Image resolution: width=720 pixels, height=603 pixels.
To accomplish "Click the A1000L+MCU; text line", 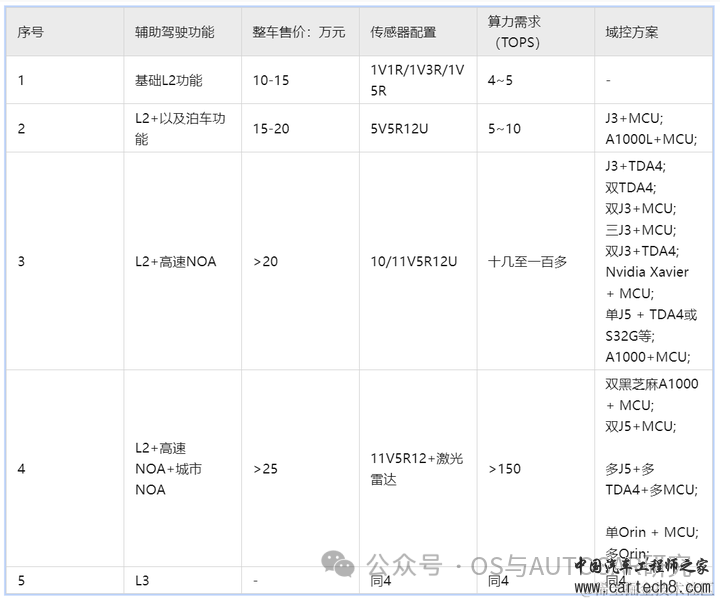I will coord(651,139).
